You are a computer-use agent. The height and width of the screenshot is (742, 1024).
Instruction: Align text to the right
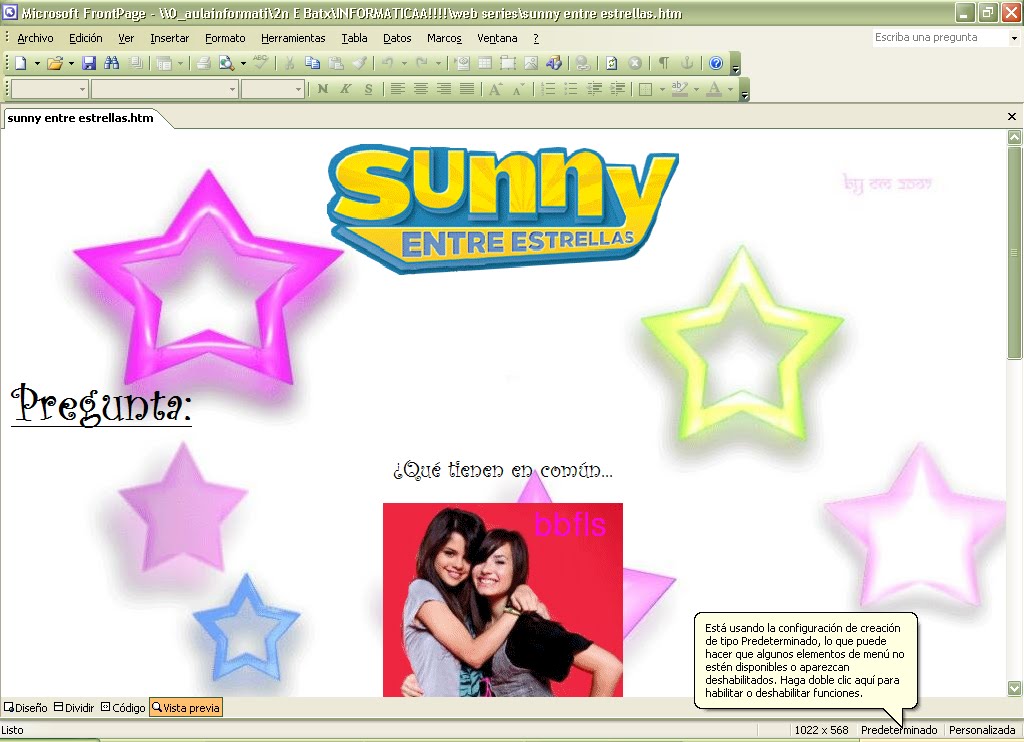pyautogui.click(x=443, y=89)
